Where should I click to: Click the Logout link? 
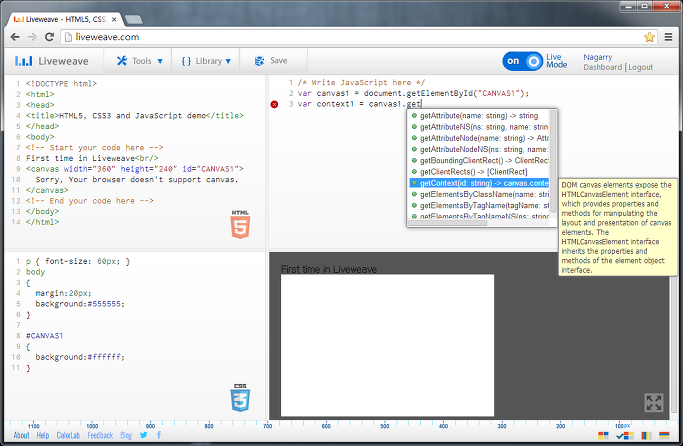[640, 67]
